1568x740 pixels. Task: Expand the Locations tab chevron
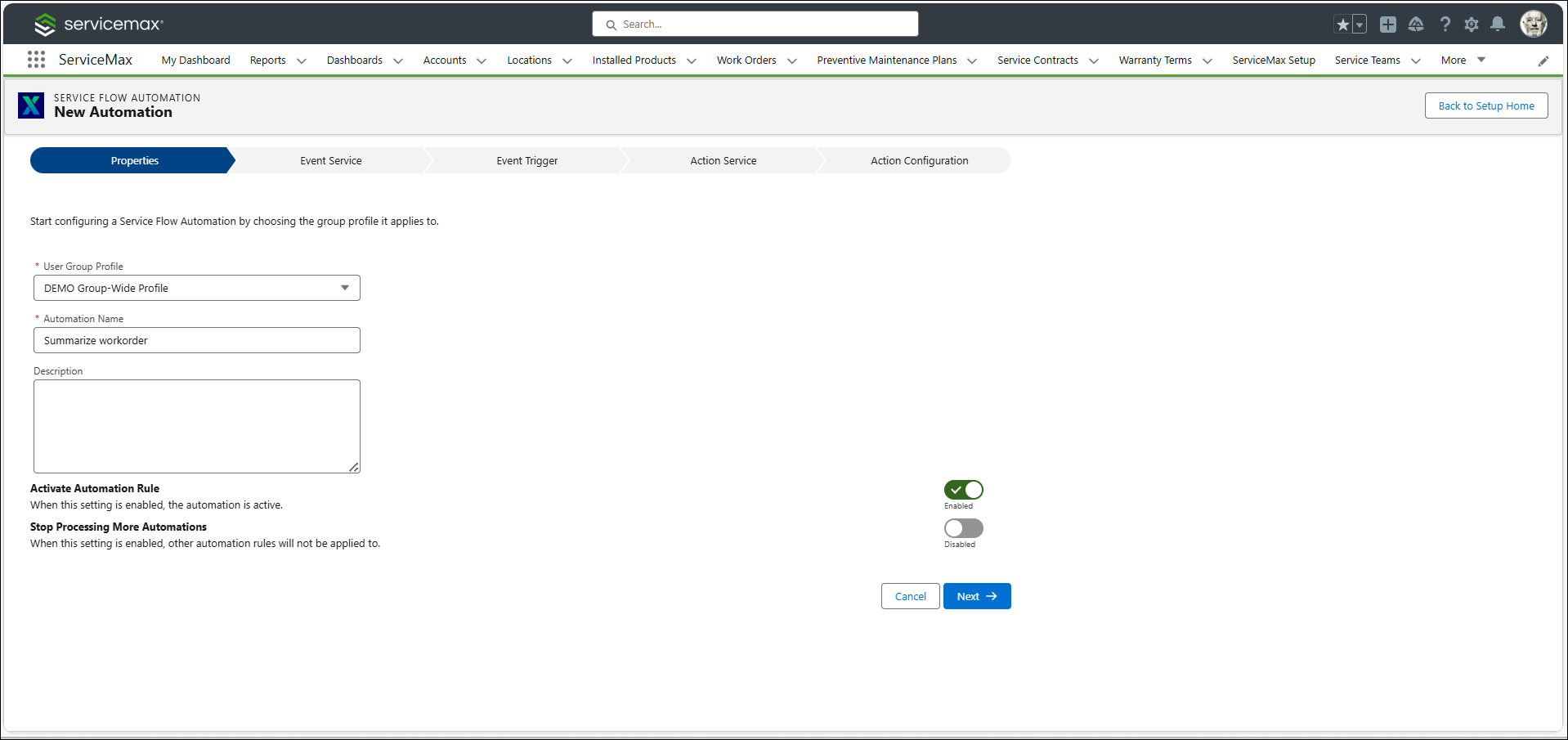pos(567,61)
